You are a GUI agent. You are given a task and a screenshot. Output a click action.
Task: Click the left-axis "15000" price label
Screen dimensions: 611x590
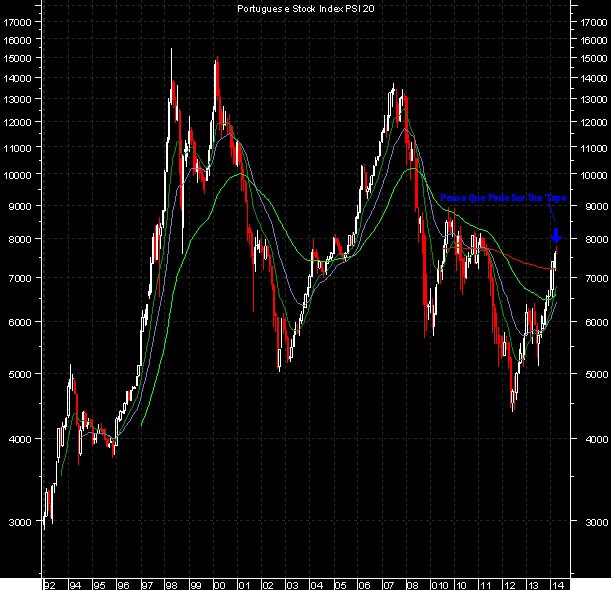tap(17, 58)
